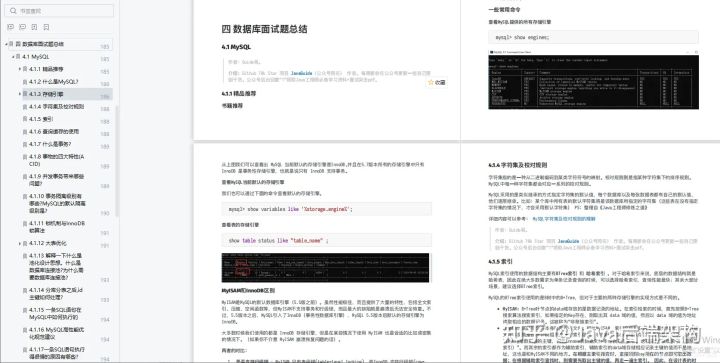The width and height of the screenshot is (720, 363).
Task: Click the 4.1 MySQL page heading
Action: (236, 47)
